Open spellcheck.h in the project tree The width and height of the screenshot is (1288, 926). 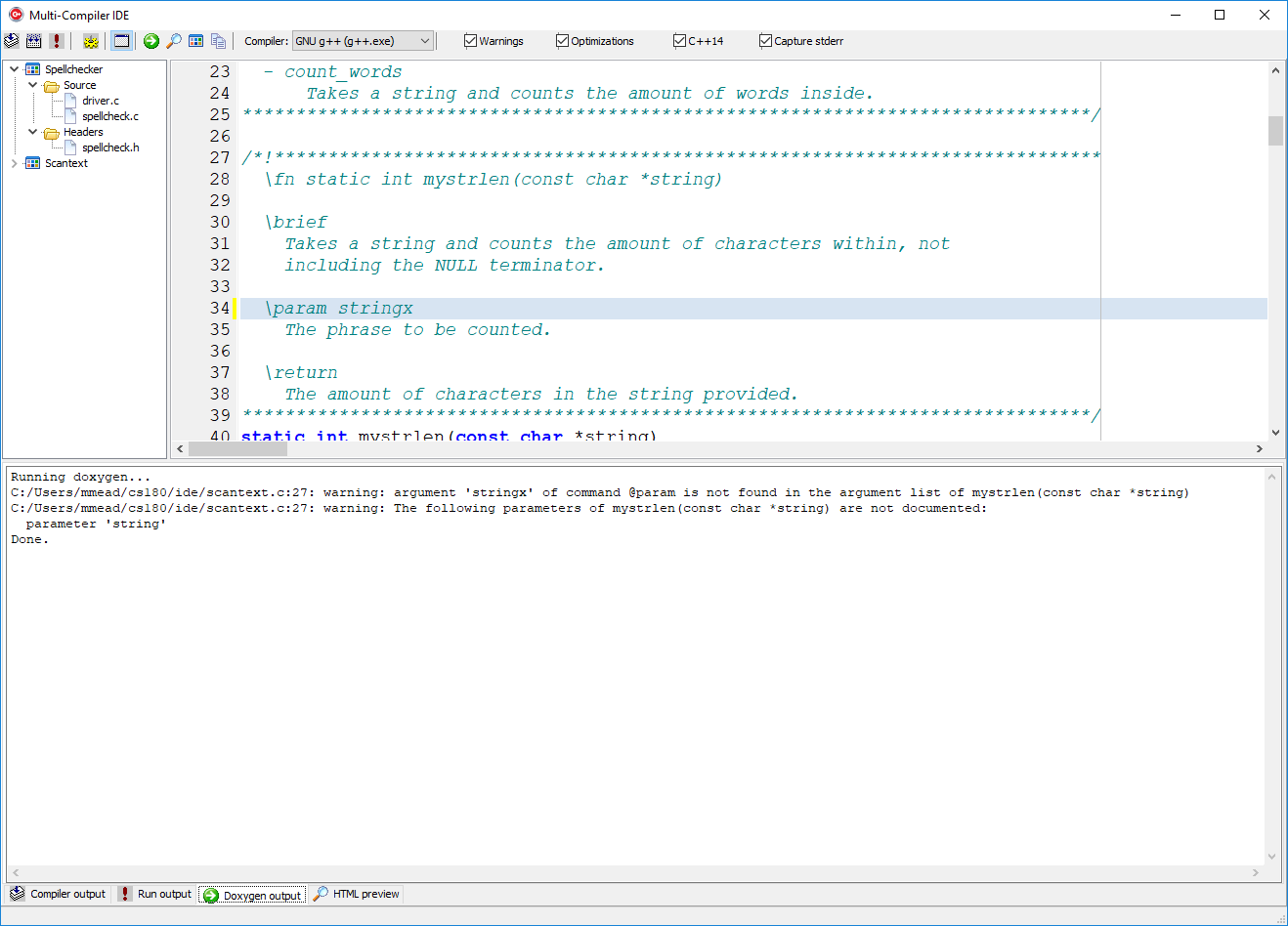(x=110, y=147)
